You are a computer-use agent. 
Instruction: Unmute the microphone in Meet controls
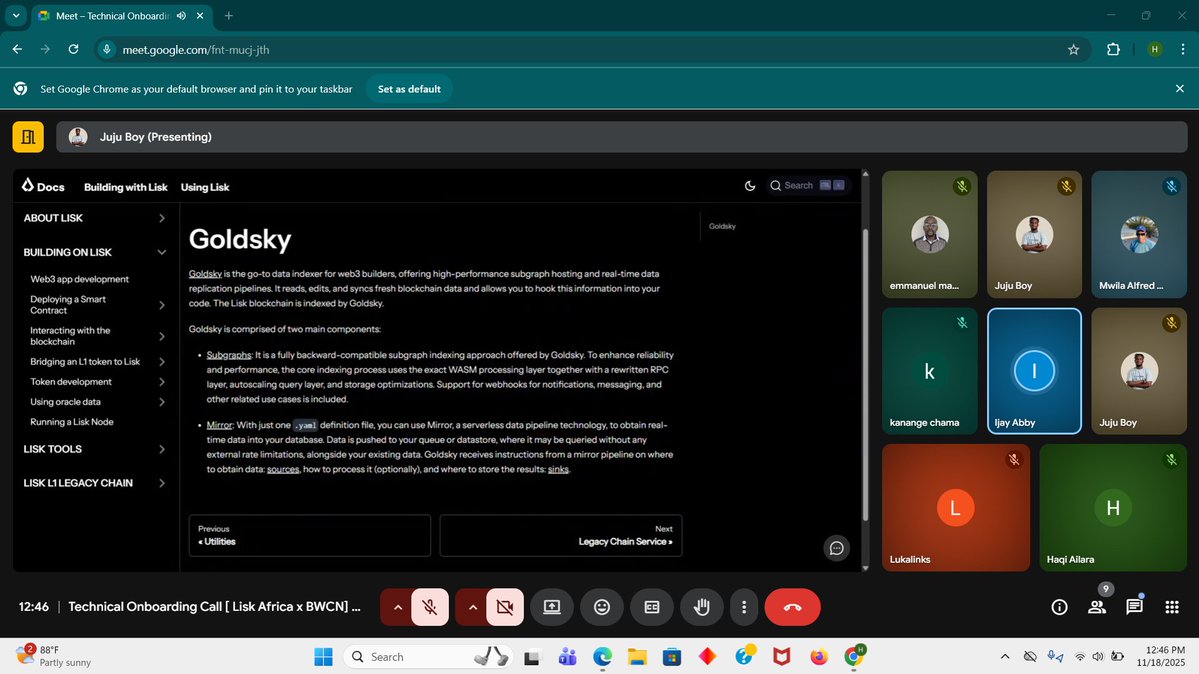430,607
